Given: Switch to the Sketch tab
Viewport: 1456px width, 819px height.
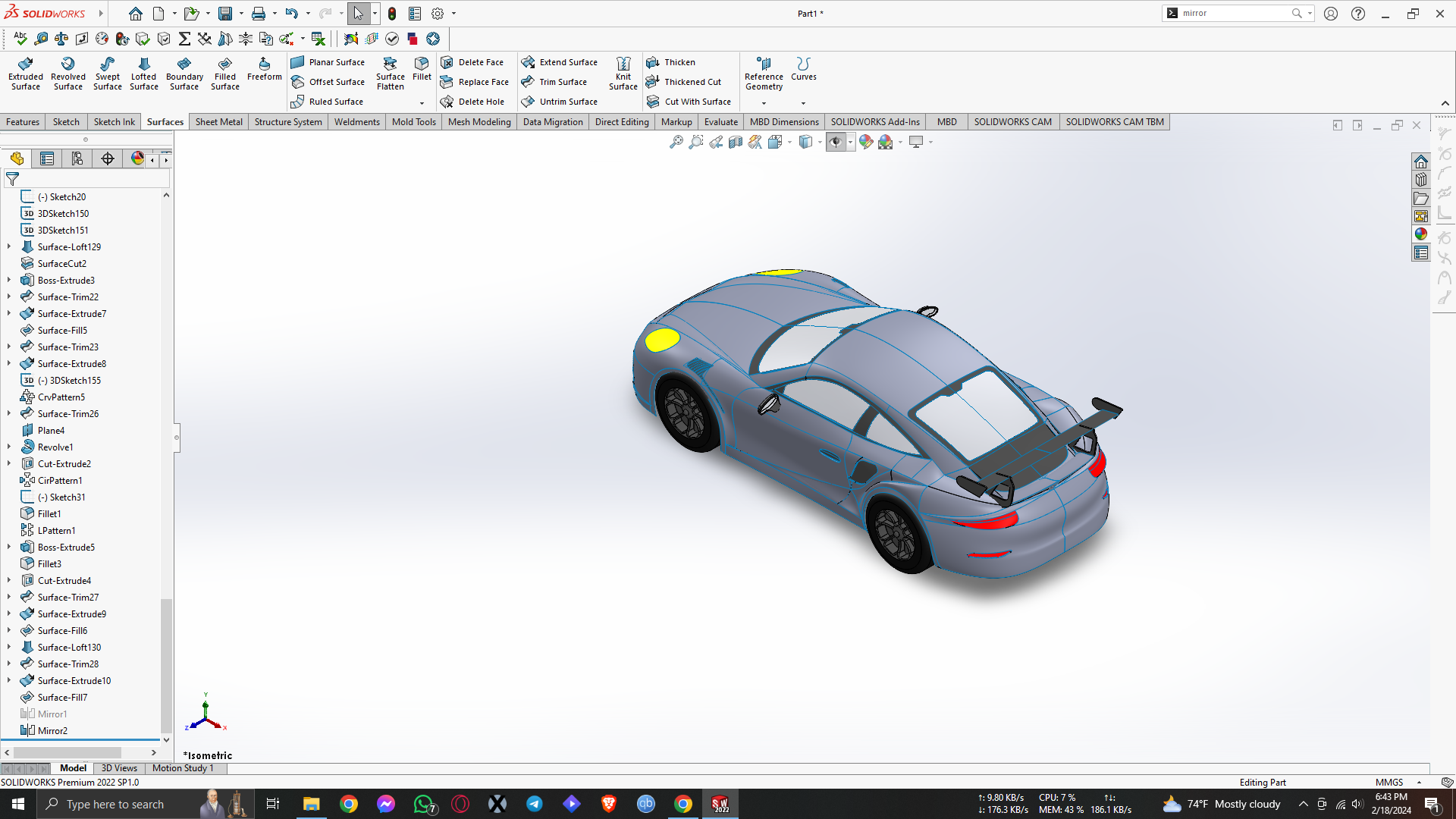Looking at the screenshot, I should [66, 121].
